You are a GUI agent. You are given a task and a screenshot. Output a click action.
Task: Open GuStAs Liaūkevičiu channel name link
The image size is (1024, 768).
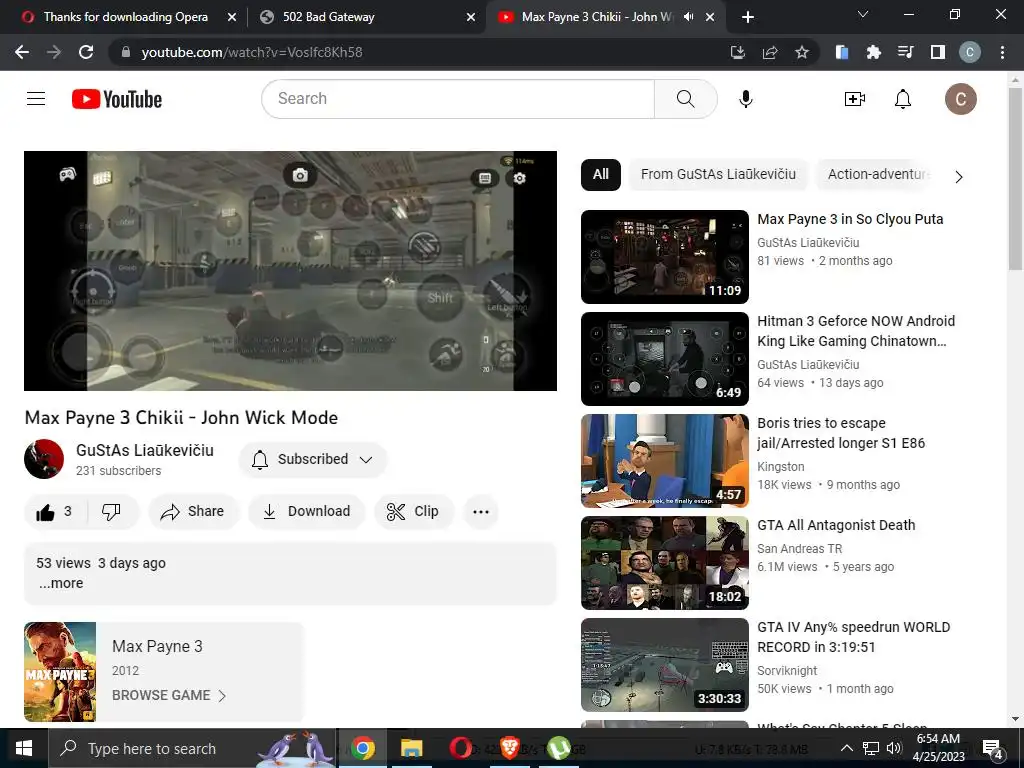[144, 450]
